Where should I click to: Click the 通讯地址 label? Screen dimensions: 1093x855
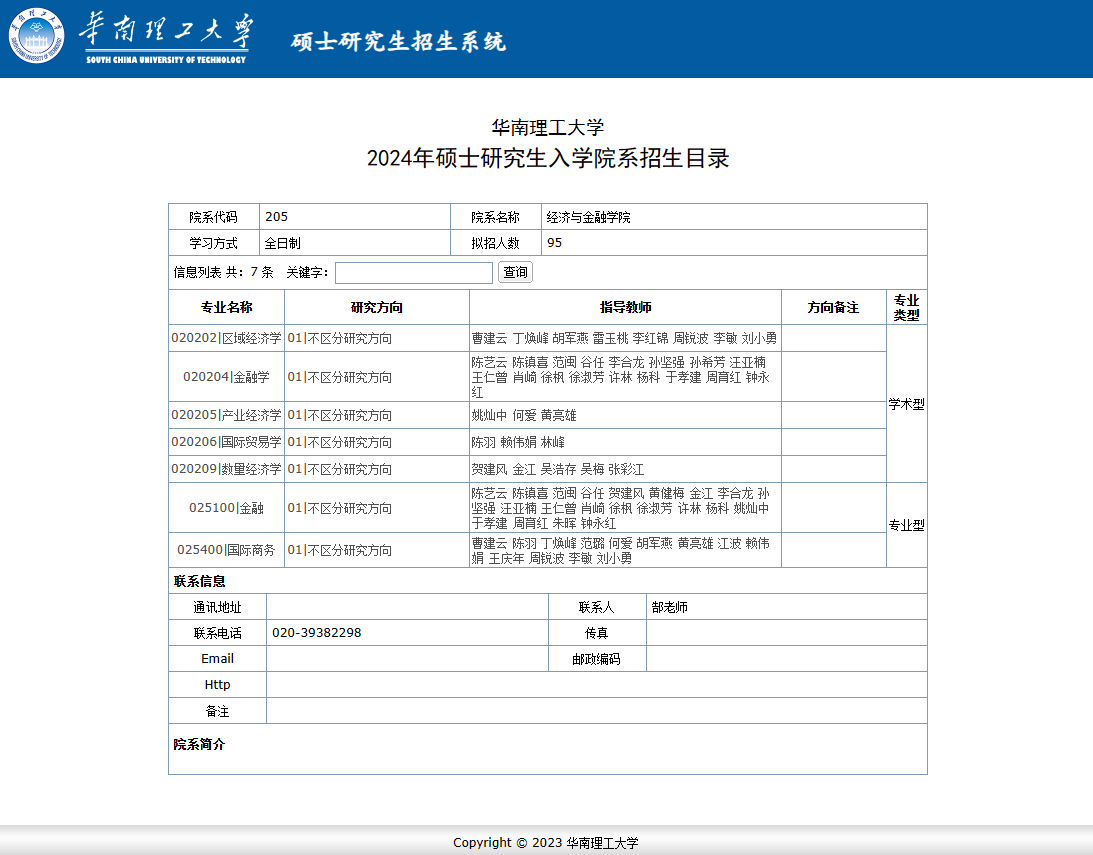click(x=217, y=607)
